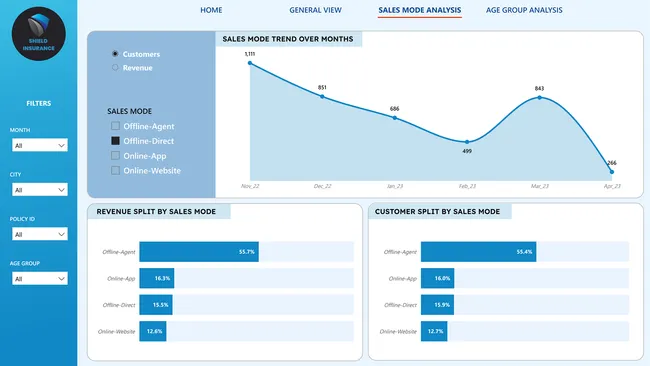The width and height of the screenshot is (650, 366).
Task: Open the HOME tab
Action: (x=211, y=10)
